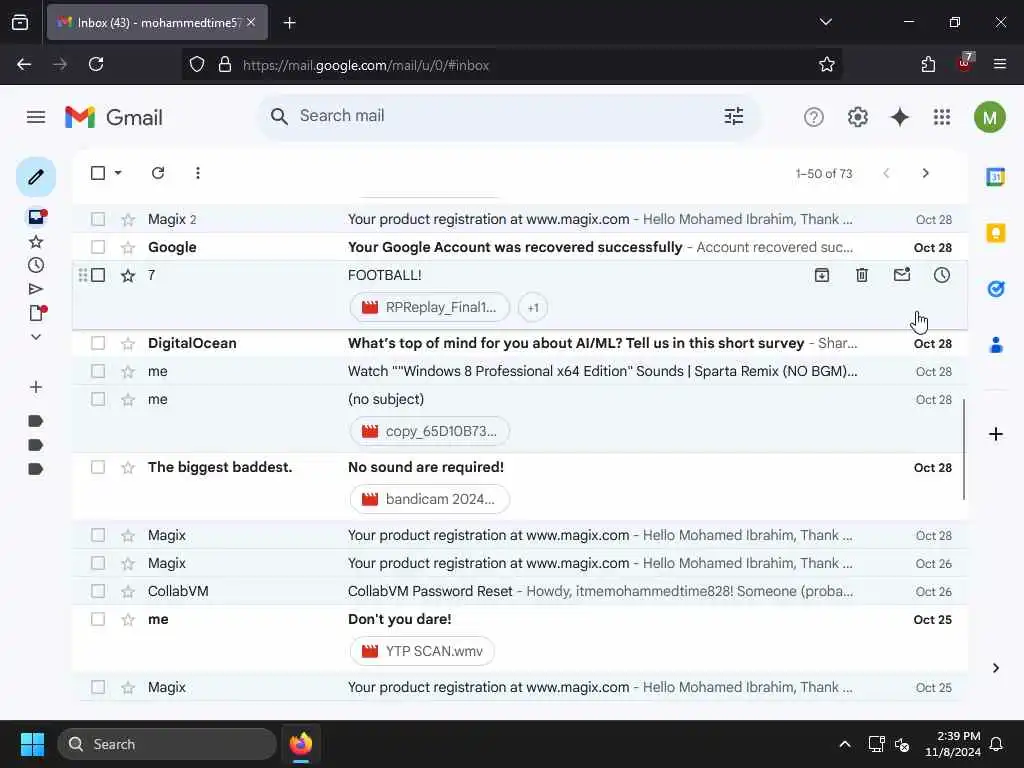The image size is (1024, 768).
Task: Open Firefox application menu
Action: tap(999, 64)
